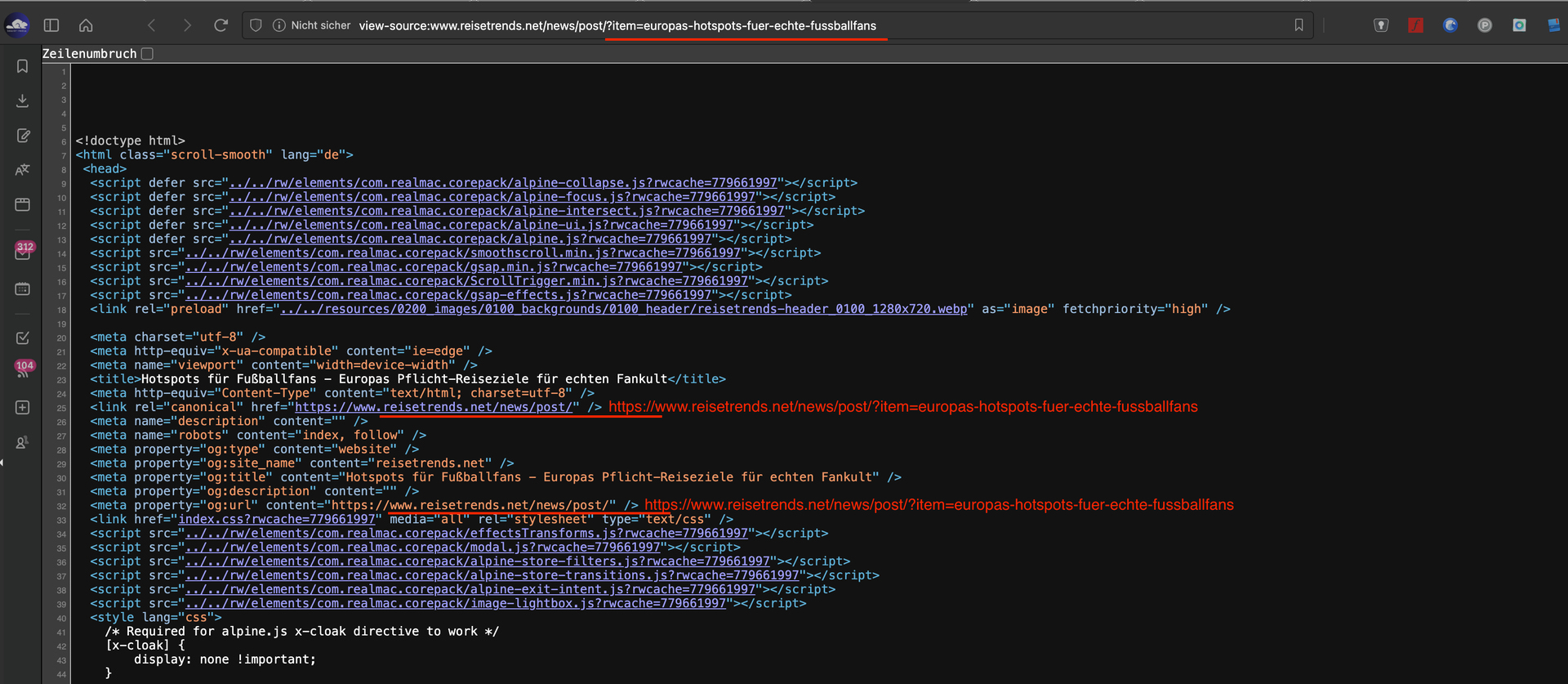Open the effectsTransforms.js script link

466,534
